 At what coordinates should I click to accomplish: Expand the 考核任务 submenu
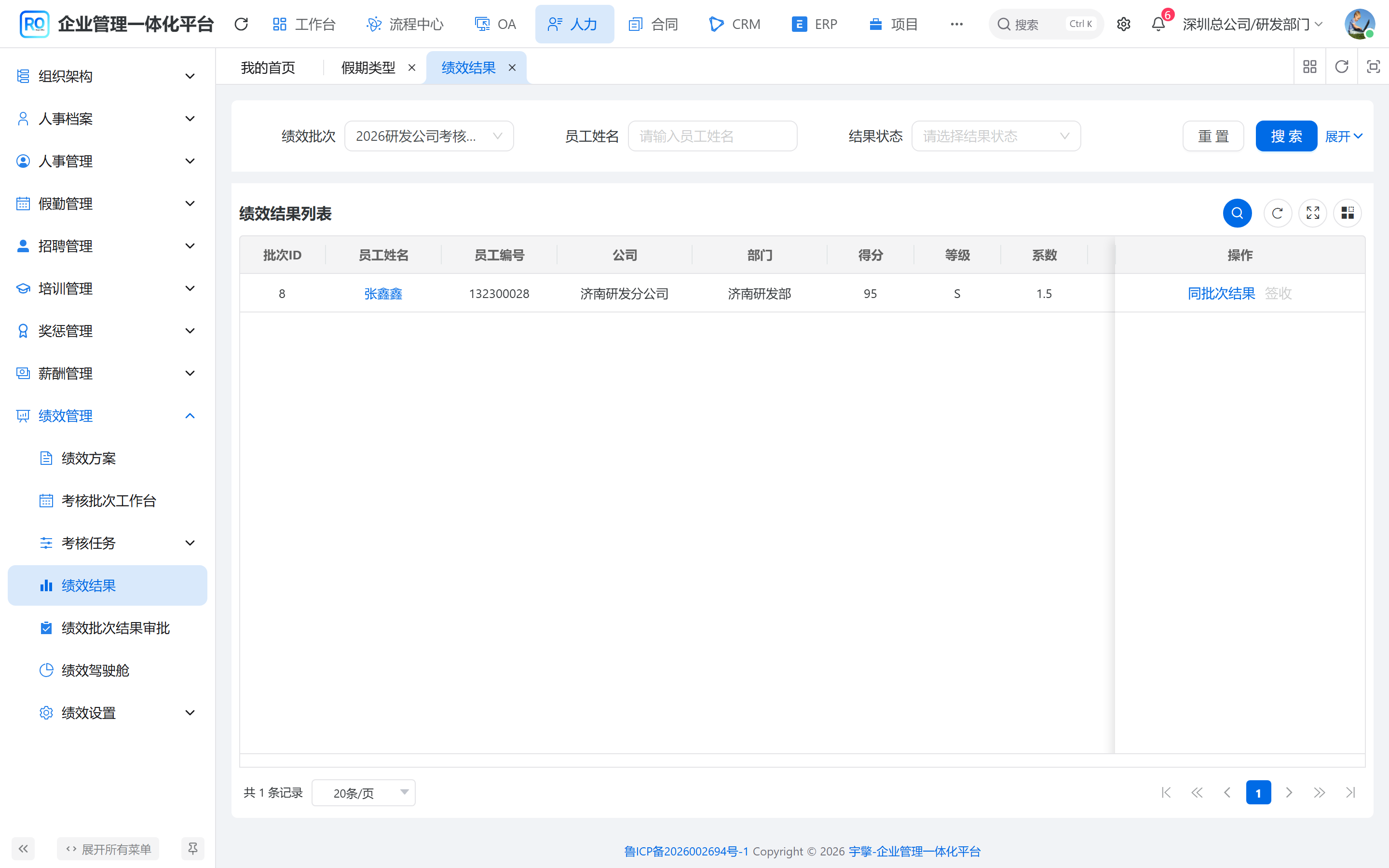click(108, 543)
